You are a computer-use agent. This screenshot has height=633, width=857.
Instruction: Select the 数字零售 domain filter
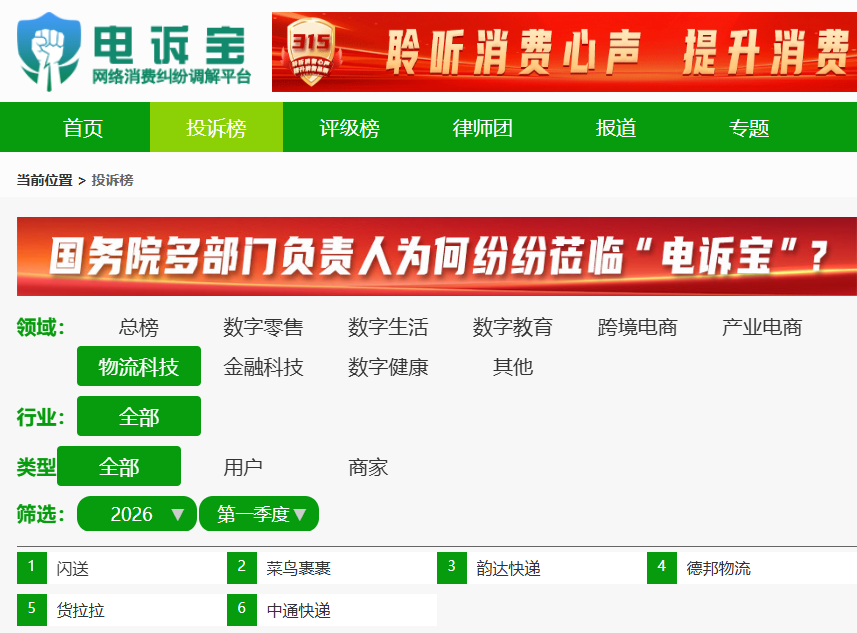click(263, 327)
